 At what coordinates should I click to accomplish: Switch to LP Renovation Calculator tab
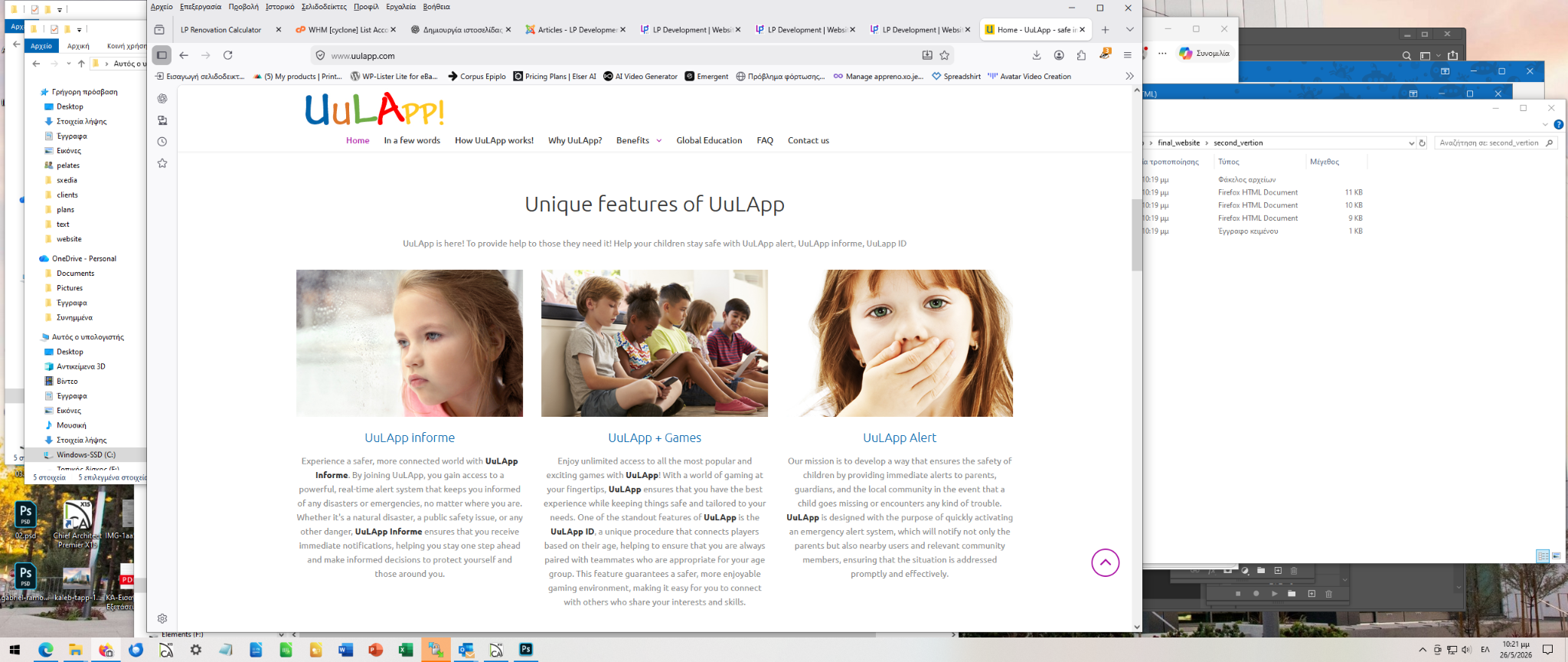[221, 30]
